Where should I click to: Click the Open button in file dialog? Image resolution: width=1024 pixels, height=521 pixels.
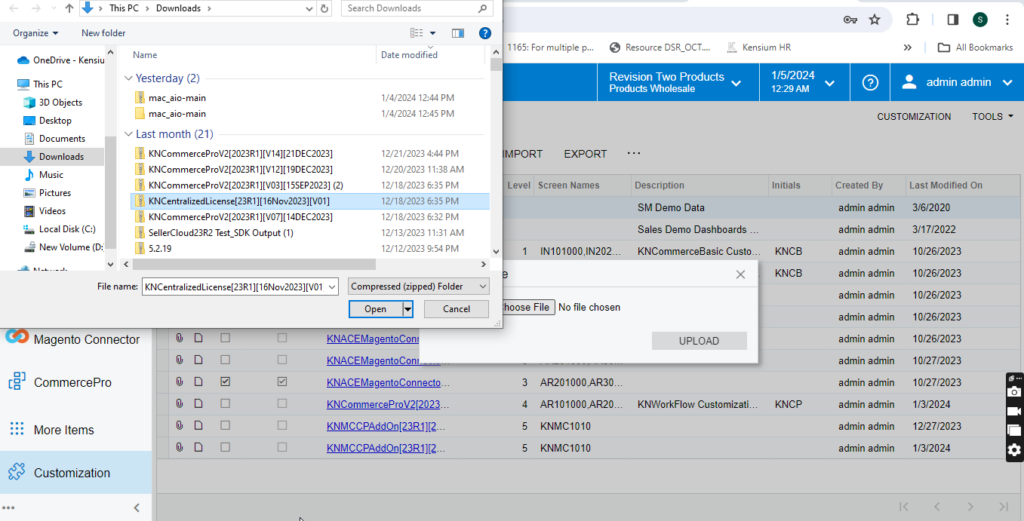[x=376, y=309]
